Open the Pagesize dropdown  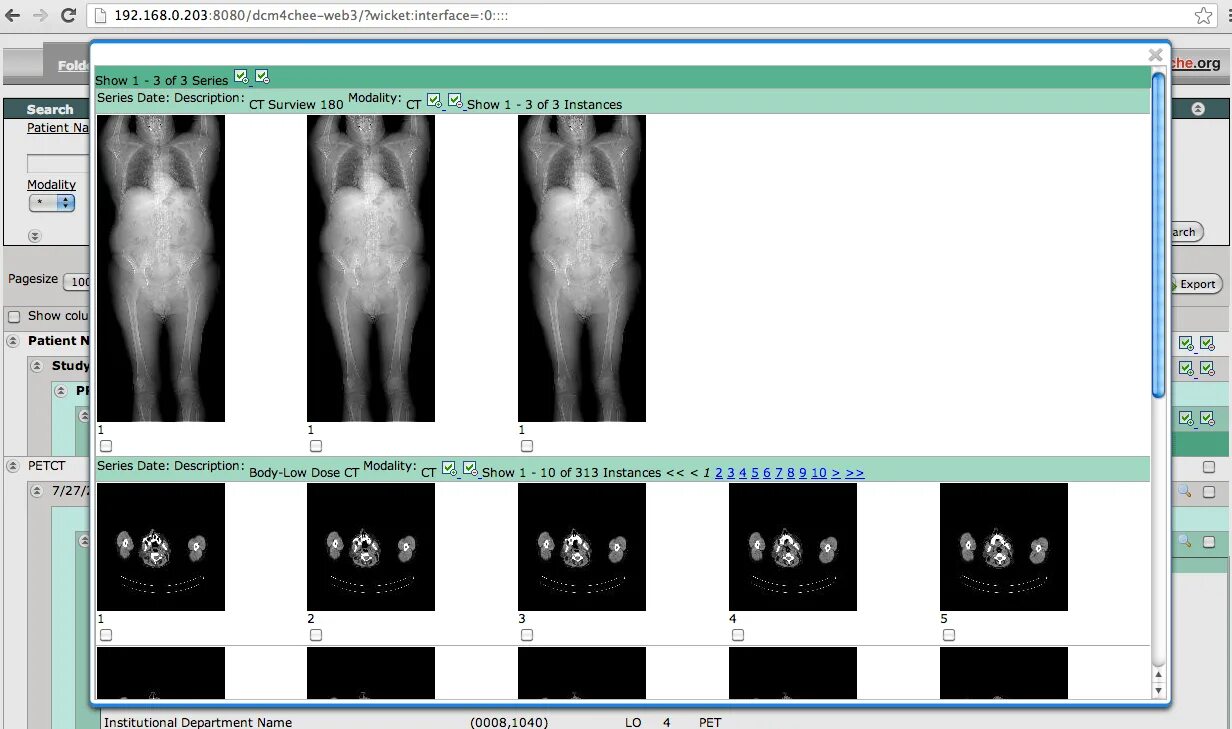[77, 282]
